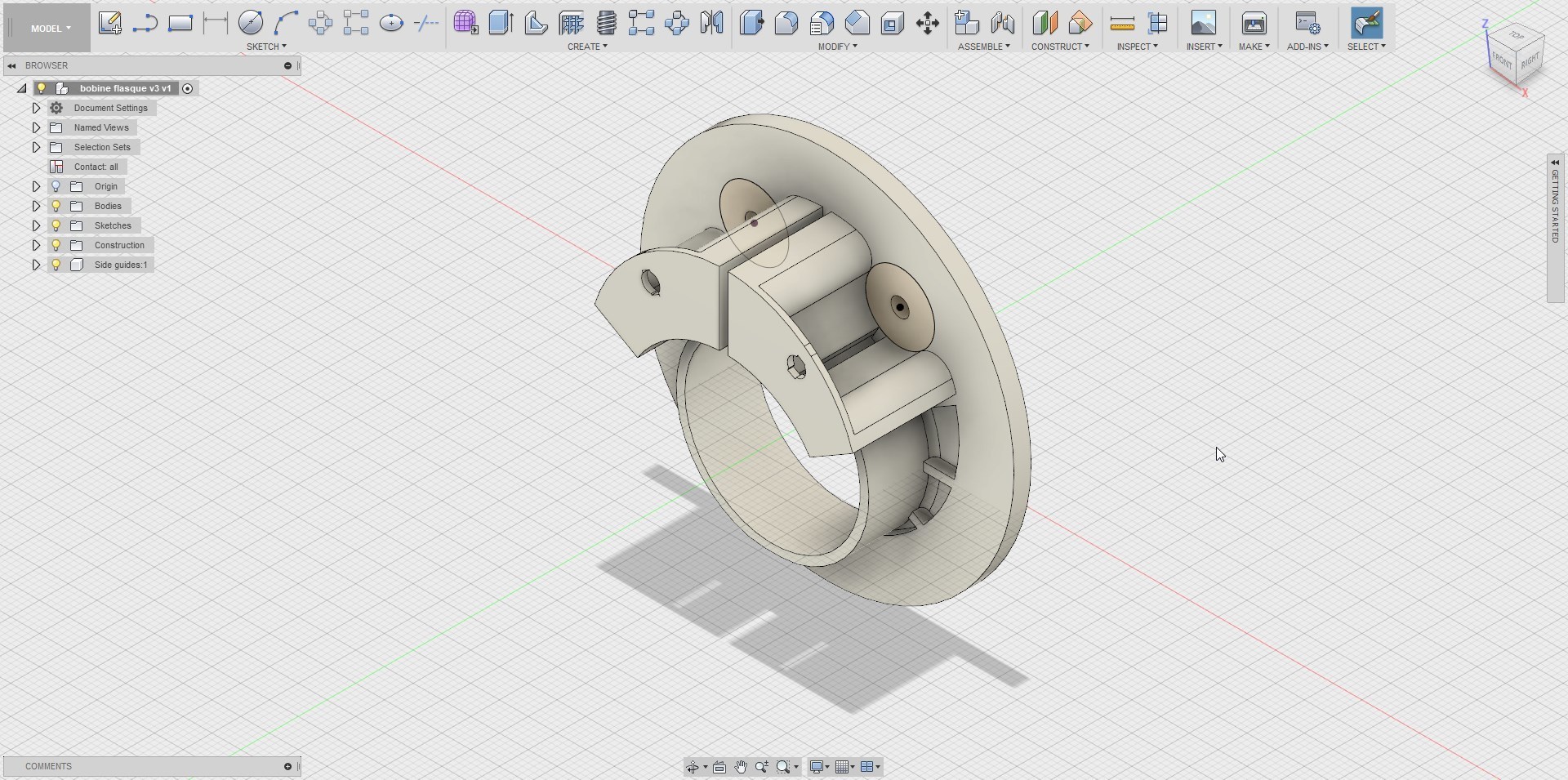The image size is (1568, 780).
Task: Toggle visibility bulb of Sketches folder
Action: 56,225
